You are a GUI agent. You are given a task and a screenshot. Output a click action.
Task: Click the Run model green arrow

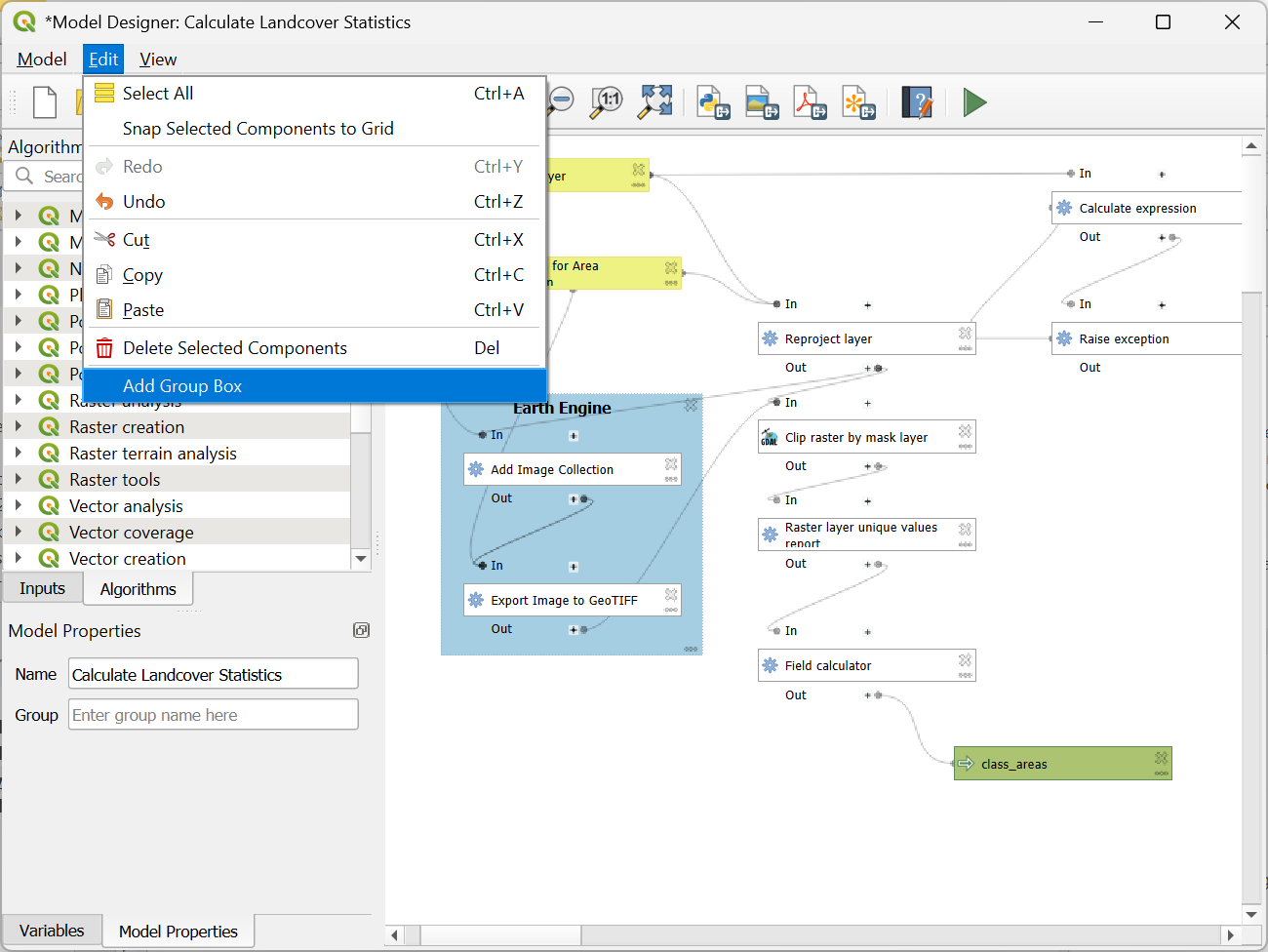point(974,102)
